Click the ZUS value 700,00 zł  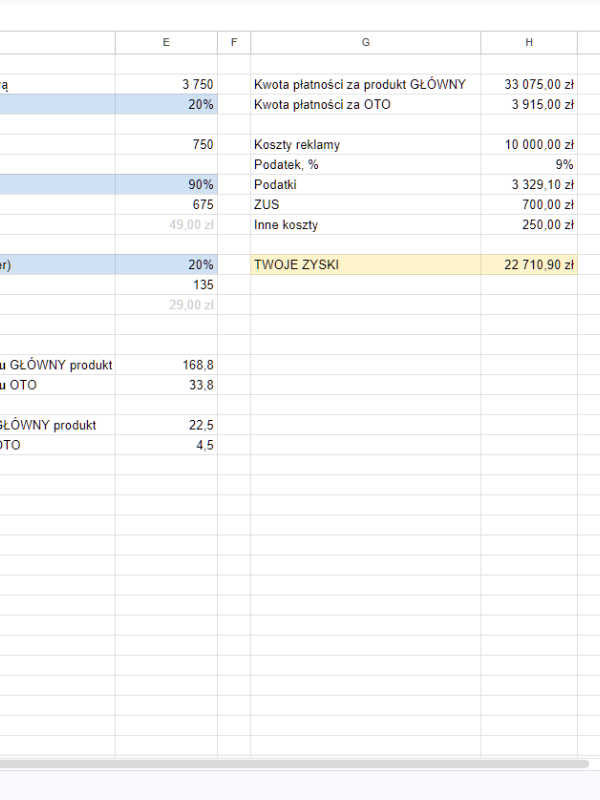pos(528,205)
